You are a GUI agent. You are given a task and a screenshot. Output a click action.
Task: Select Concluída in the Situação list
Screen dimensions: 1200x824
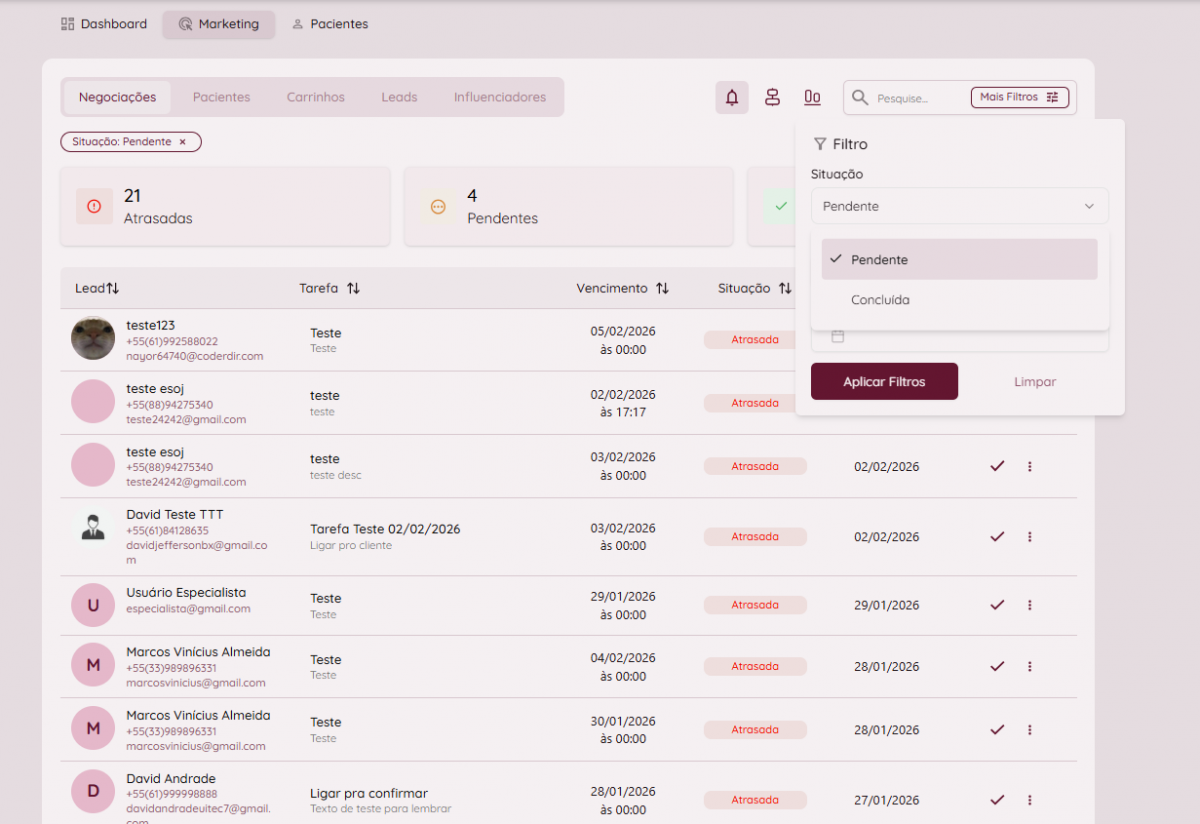coord(880,300)
